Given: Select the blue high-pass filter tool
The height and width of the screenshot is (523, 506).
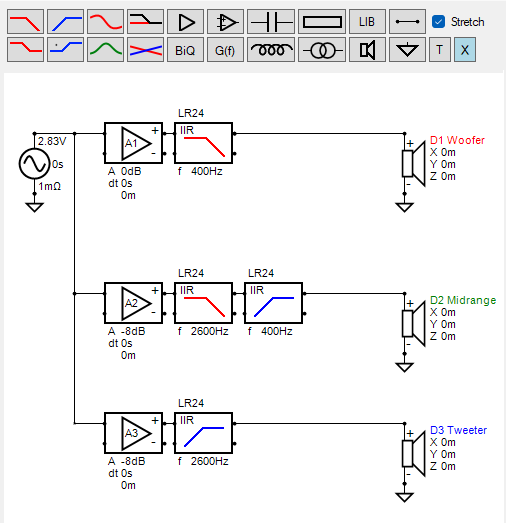Looking at the screenshot, I should (x=65, y=22).
